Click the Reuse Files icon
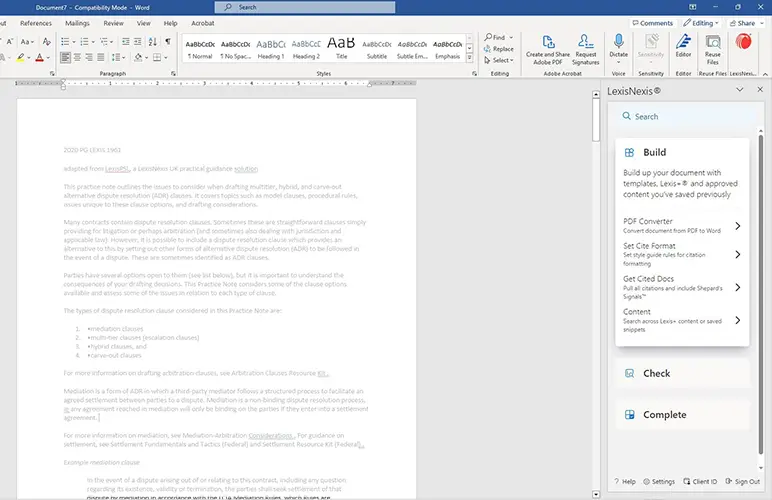The image size is (772, 500). [x=713, y=48]
